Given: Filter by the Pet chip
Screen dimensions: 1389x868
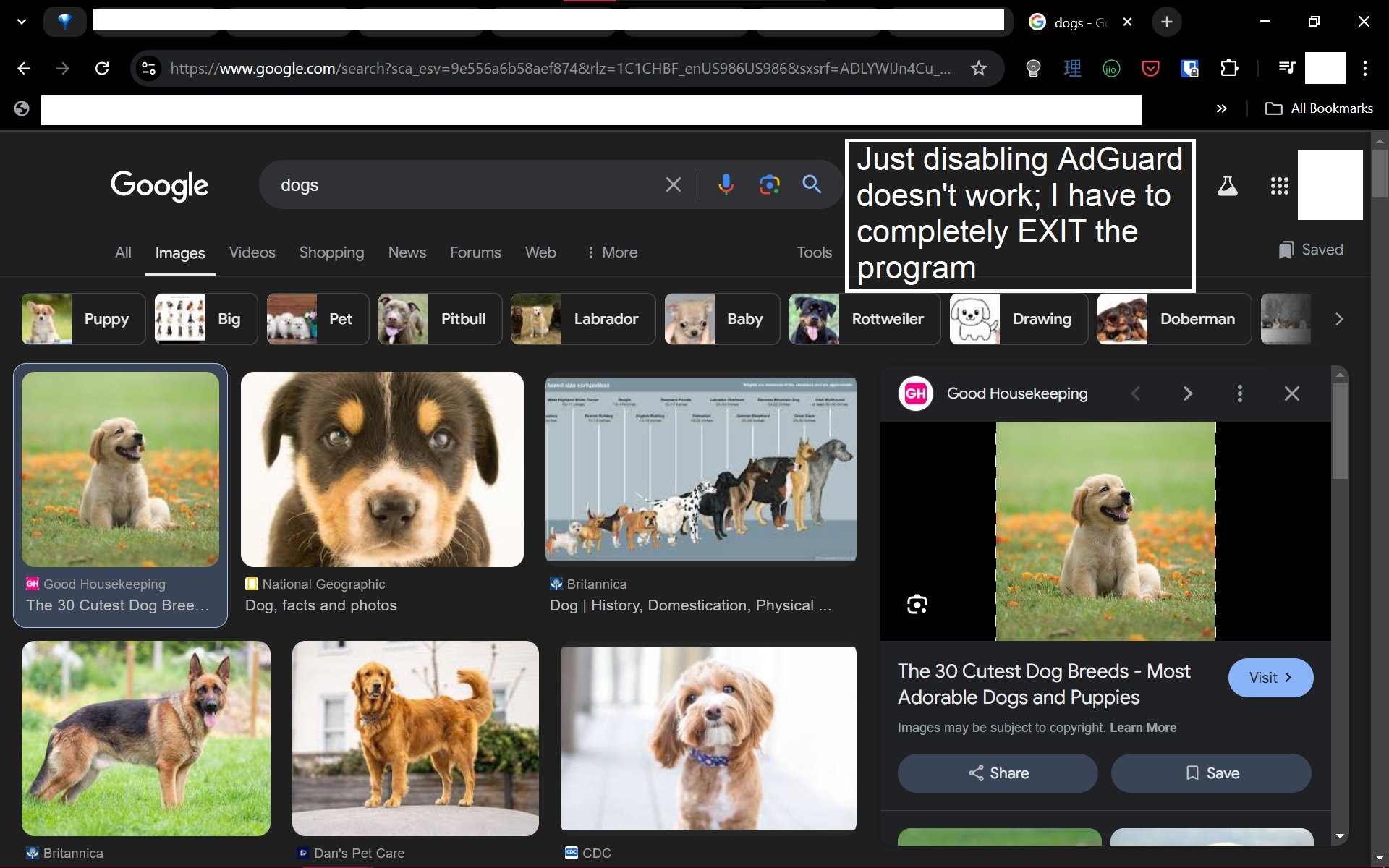Looking at the screenshot, I should click(317, 319).
